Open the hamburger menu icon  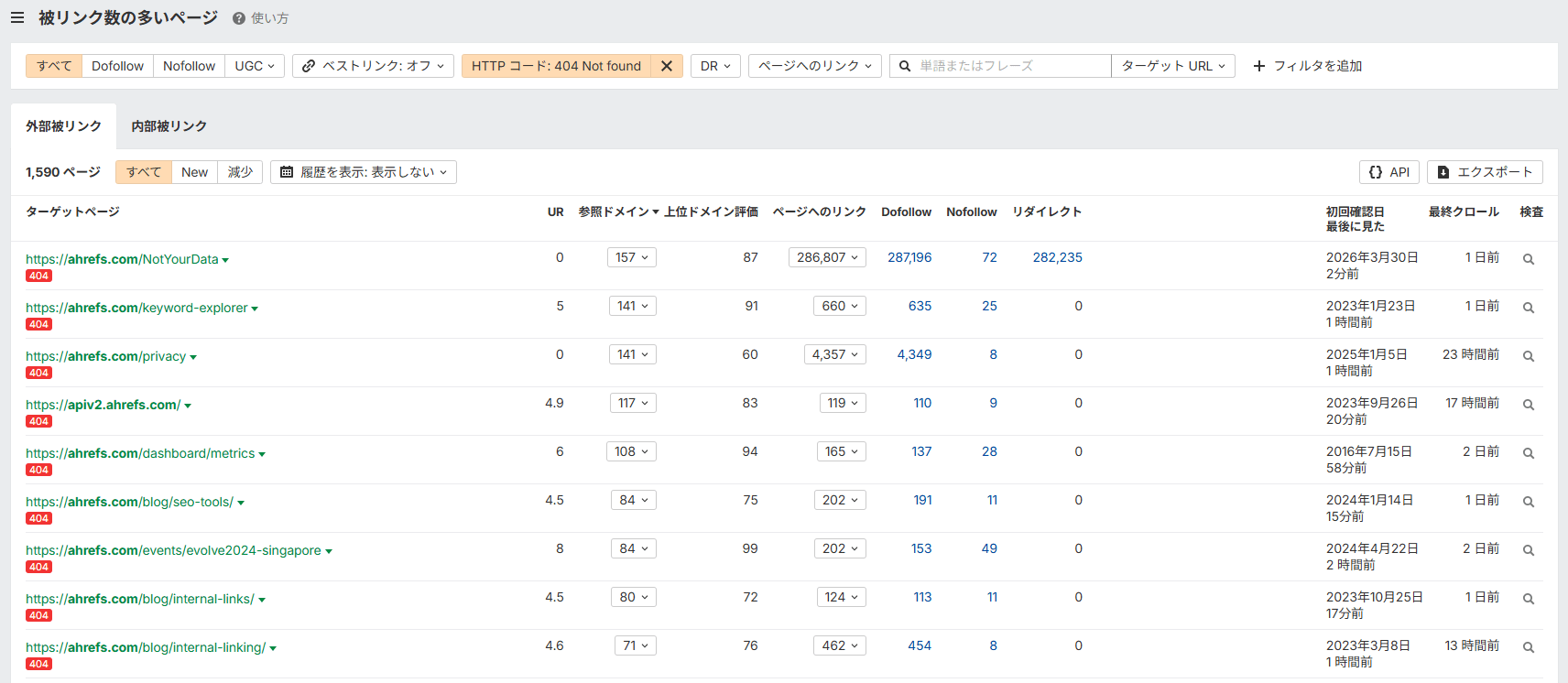coord(17,17)
